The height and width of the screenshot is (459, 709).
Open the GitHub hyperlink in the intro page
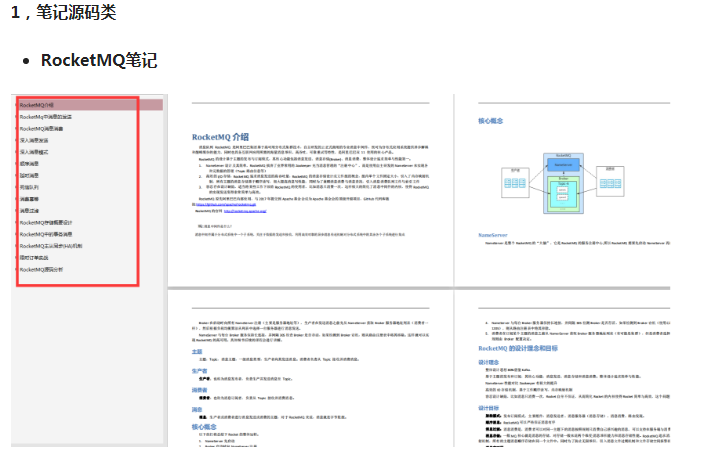click(x=226, y=204)
